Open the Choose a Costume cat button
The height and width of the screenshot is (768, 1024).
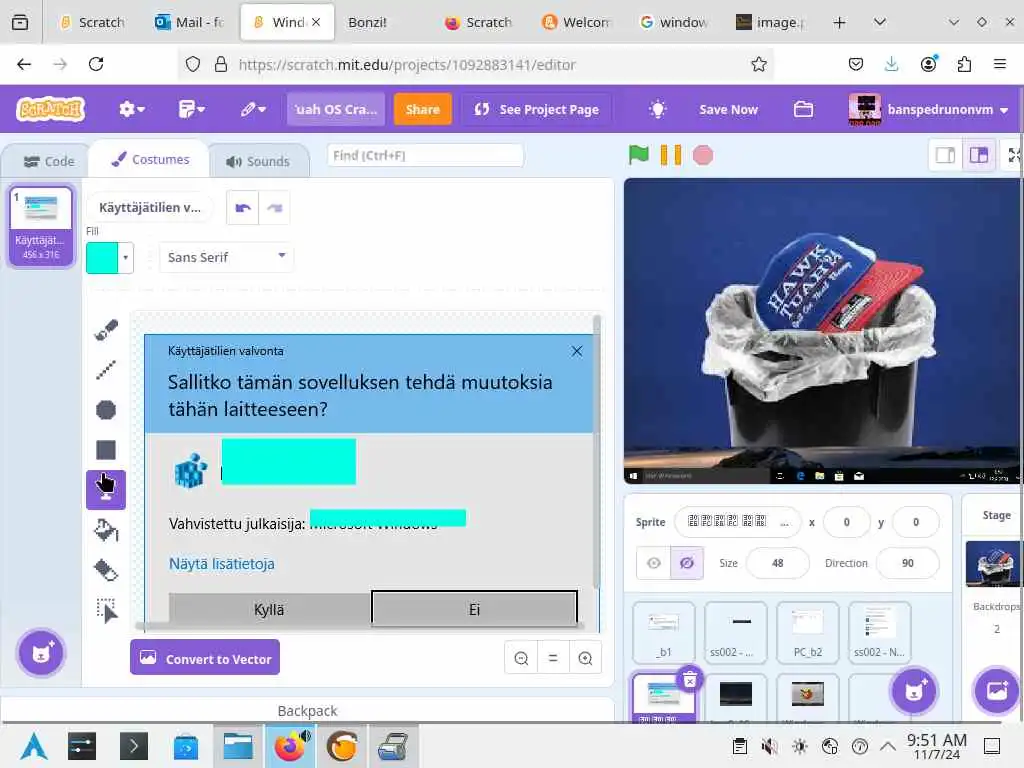pos(41,652)
